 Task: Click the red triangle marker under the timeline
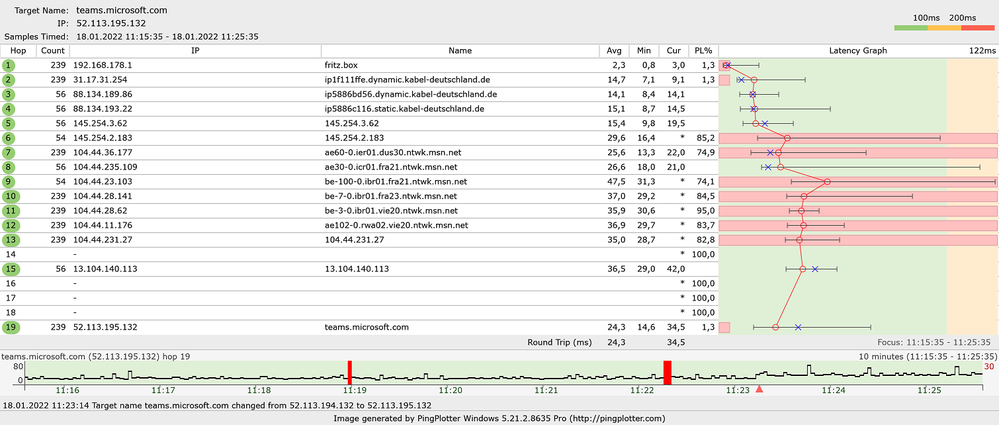click(x=759, y=389)
